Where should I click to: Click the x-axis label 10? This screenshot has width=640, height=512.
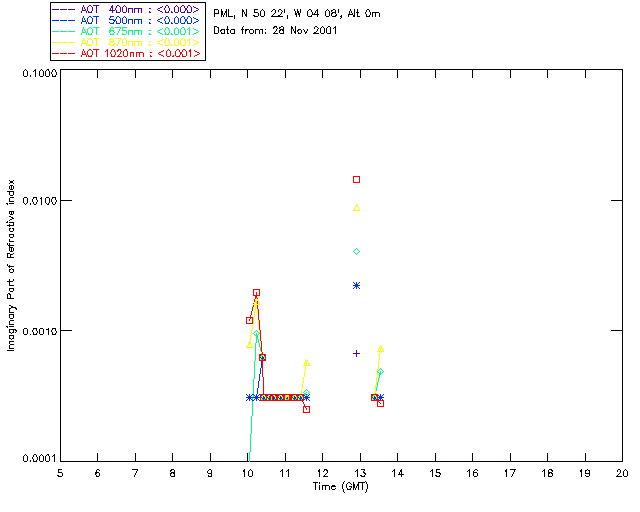click(x=248, y=473)
